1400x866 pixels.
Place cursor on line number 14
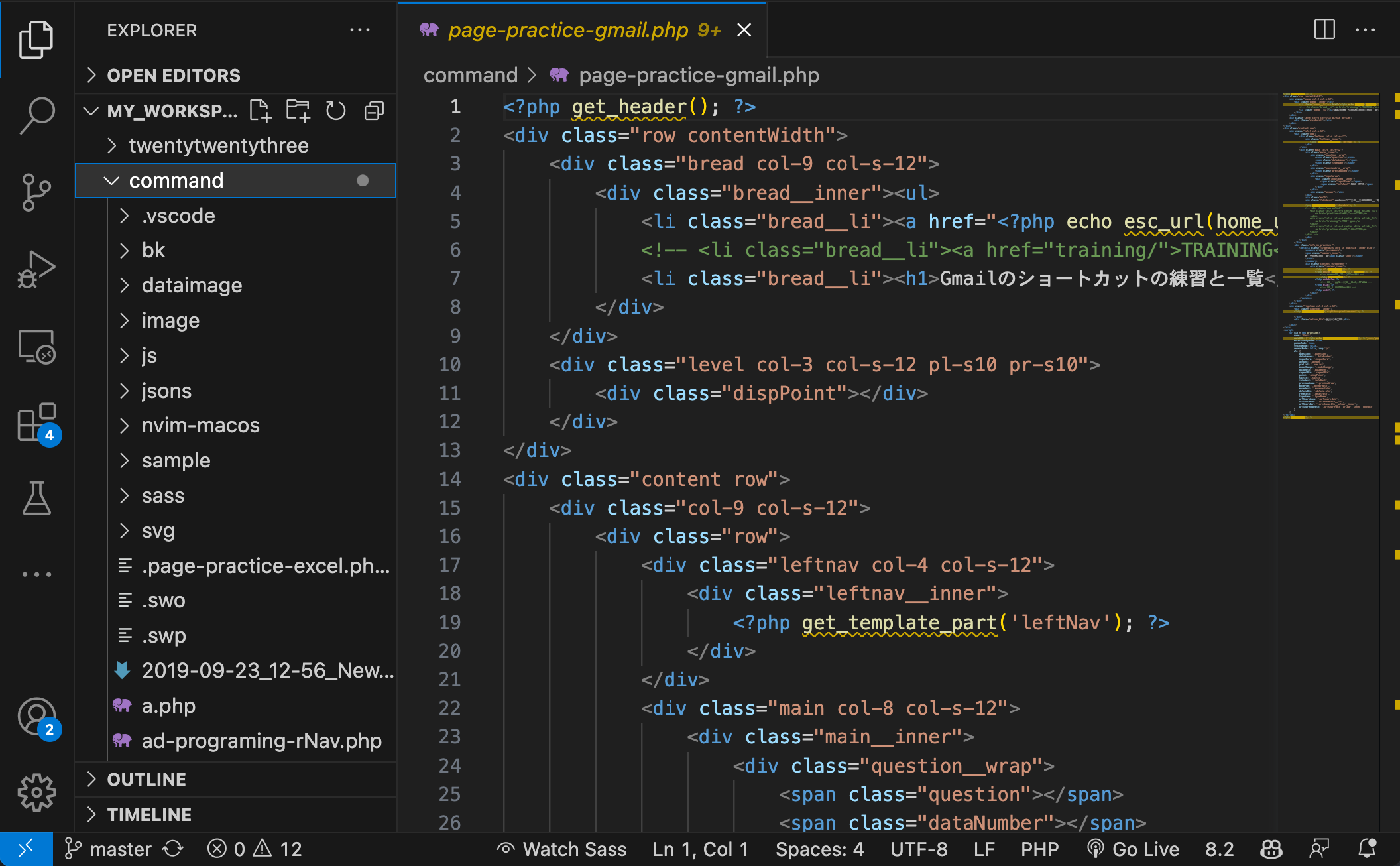[450, 479]
